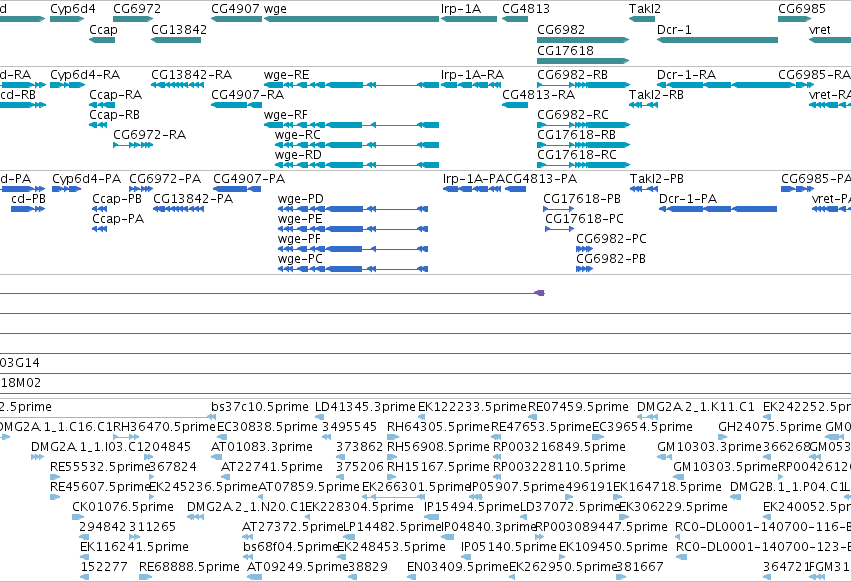Click the CG6982-PB protein label
The width and height of the screenshot is (851, 582).
coord(611,259)
